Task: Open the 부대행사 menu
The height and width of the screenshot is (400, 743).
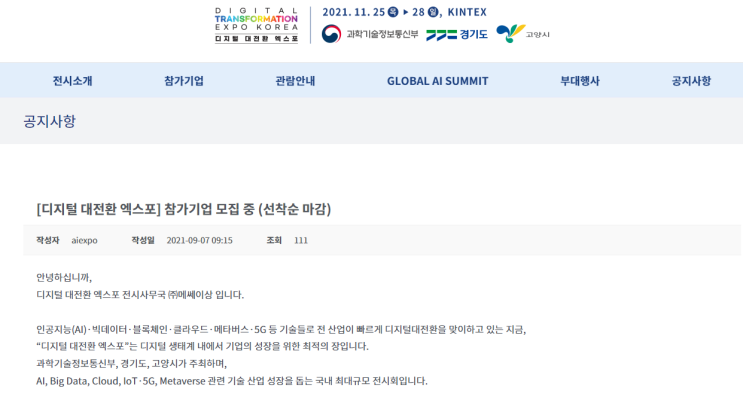Action: tap(580, 81)
